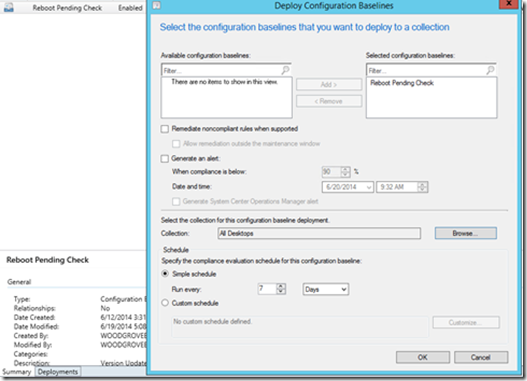Click Enabled status in background list row
The image size is (527, 381).
point(130,8)
